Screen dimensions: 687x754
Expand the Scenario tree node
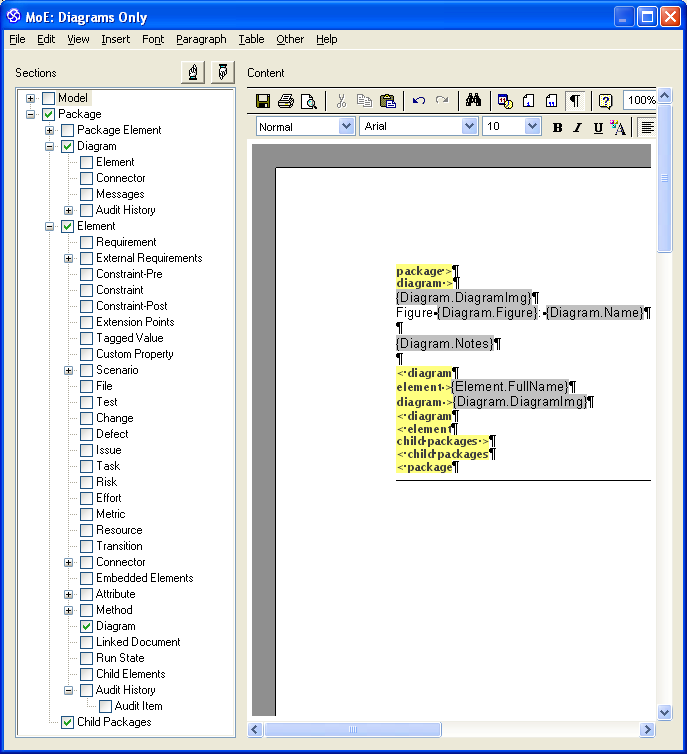(68, 370)
